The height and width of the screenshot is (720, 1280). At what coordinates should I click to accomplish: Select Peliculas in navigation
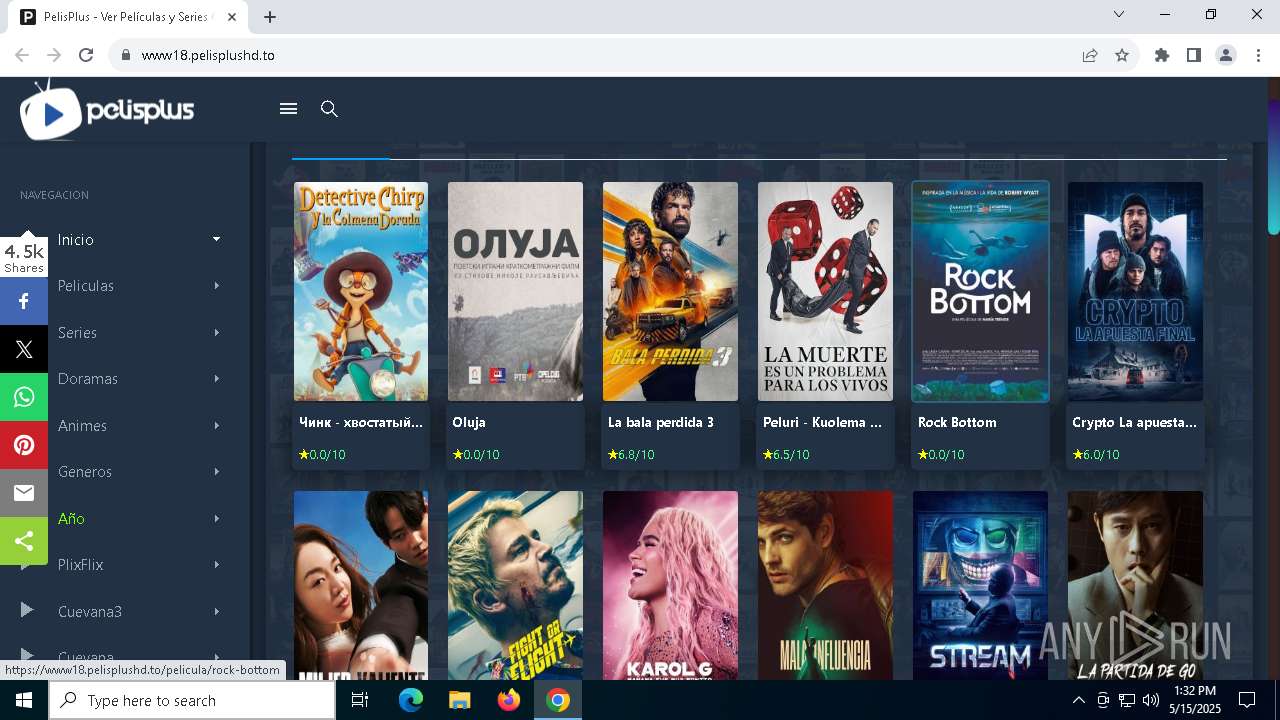pos(85,286)
